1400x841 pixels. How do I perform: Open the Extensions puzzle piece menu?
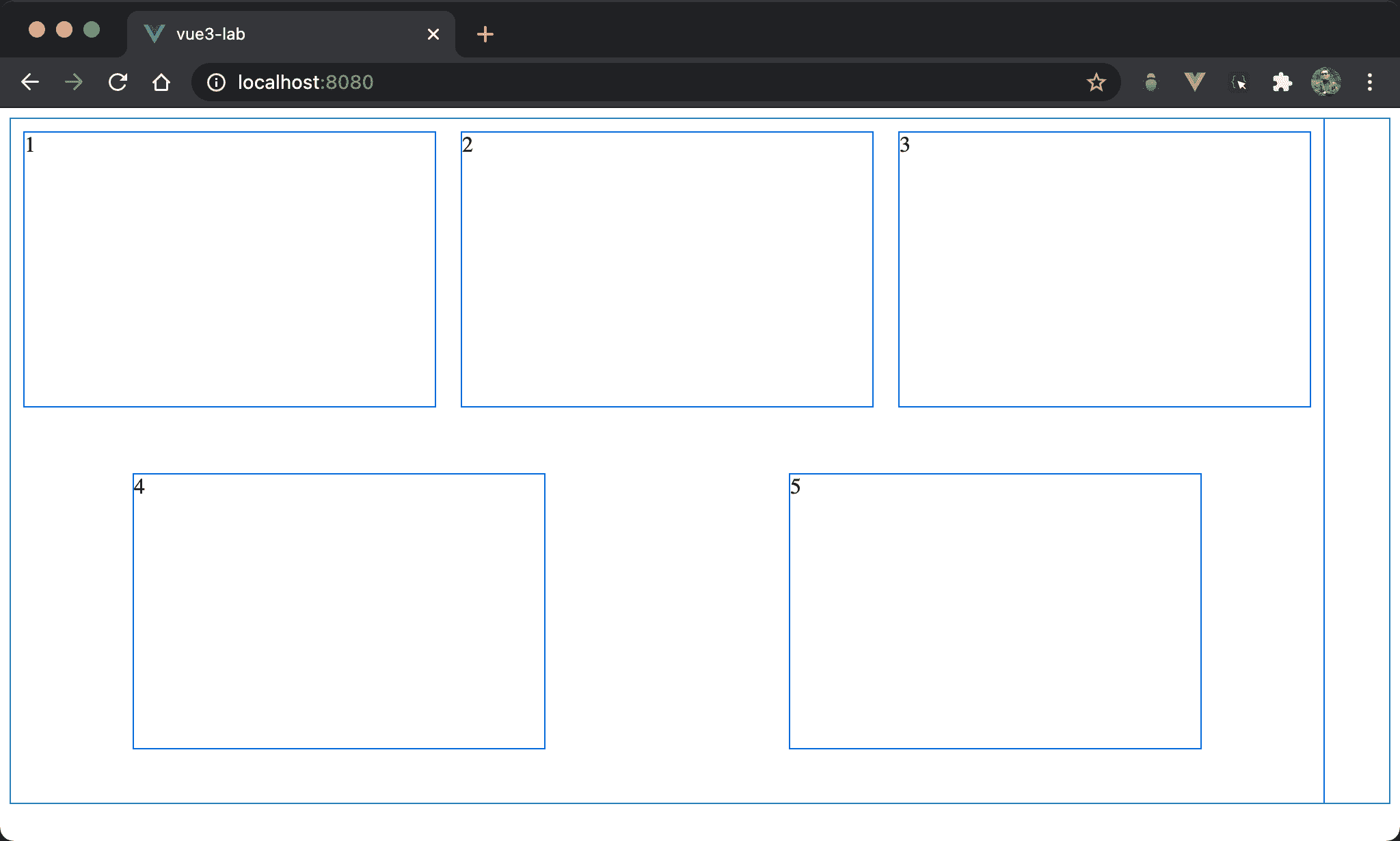tap(1282, 83)
